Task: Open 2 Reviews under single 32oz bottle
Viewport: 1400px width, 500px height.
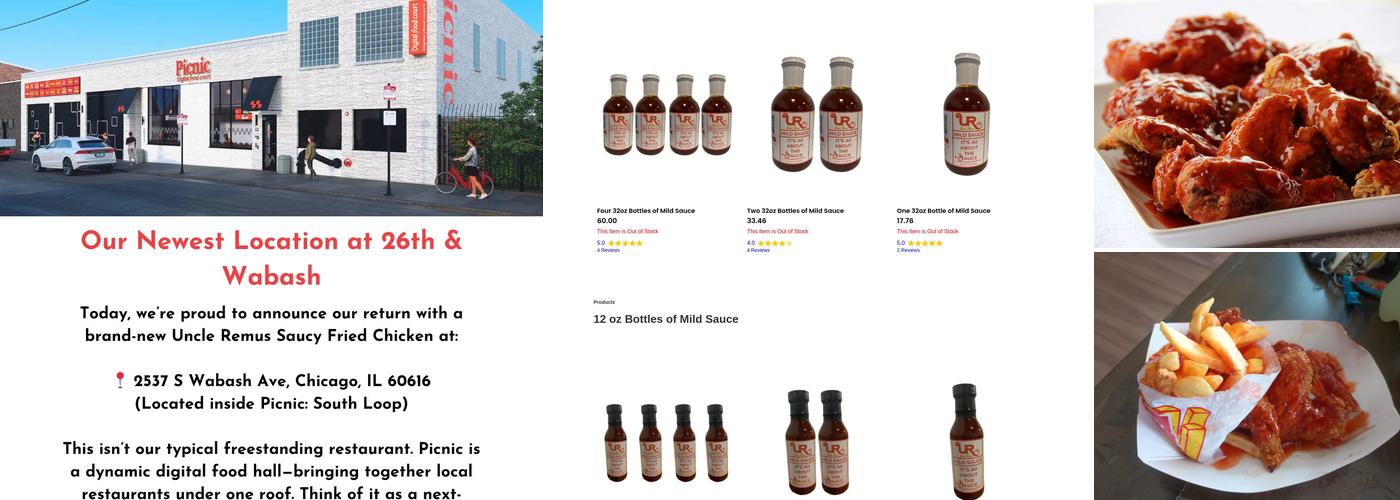Action: pyautogui.click(x=908, y=250)
